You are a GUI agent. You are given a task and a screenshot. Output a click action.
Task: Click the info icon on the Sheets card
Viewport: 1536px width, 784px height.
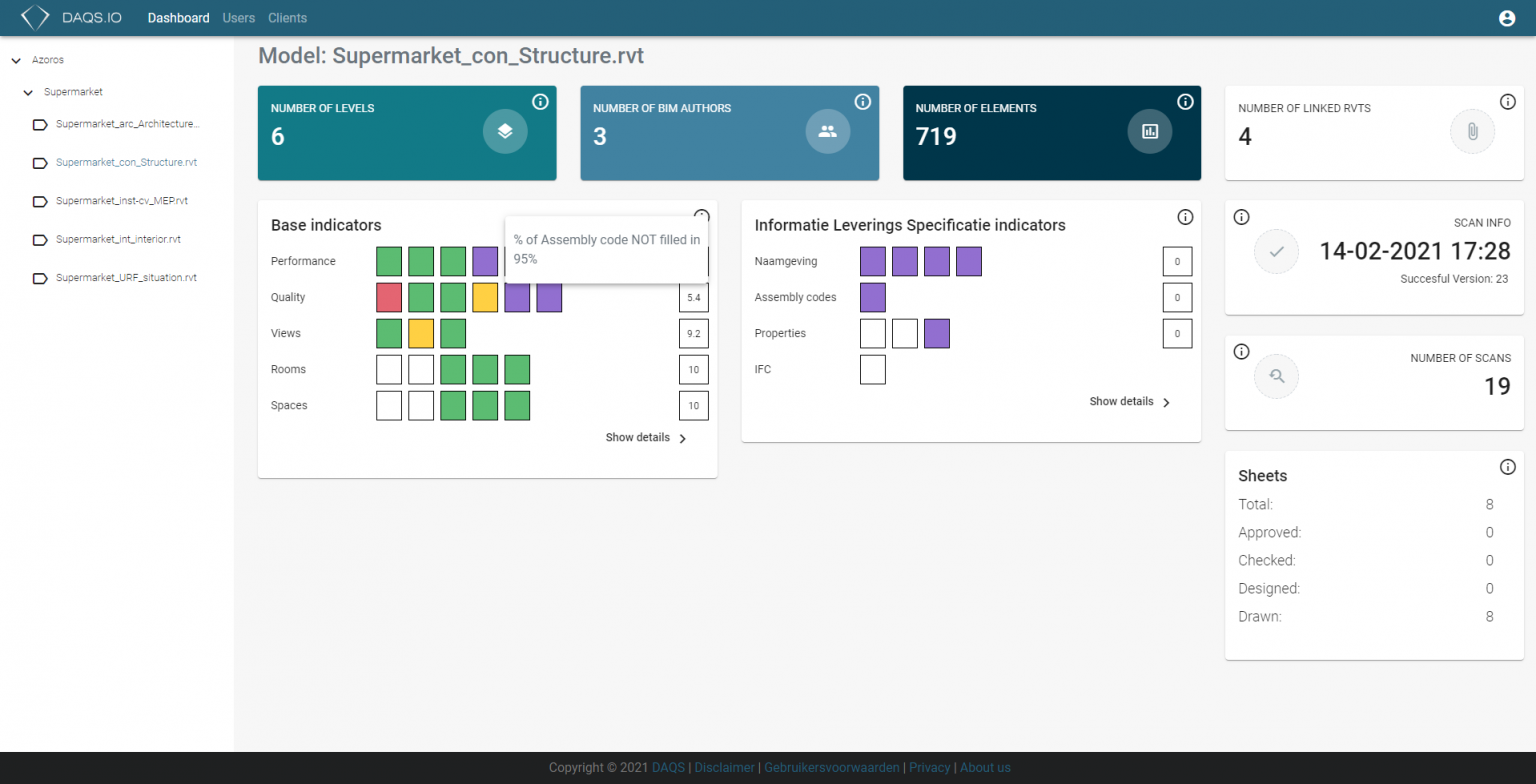click(x=1508, y=466)
